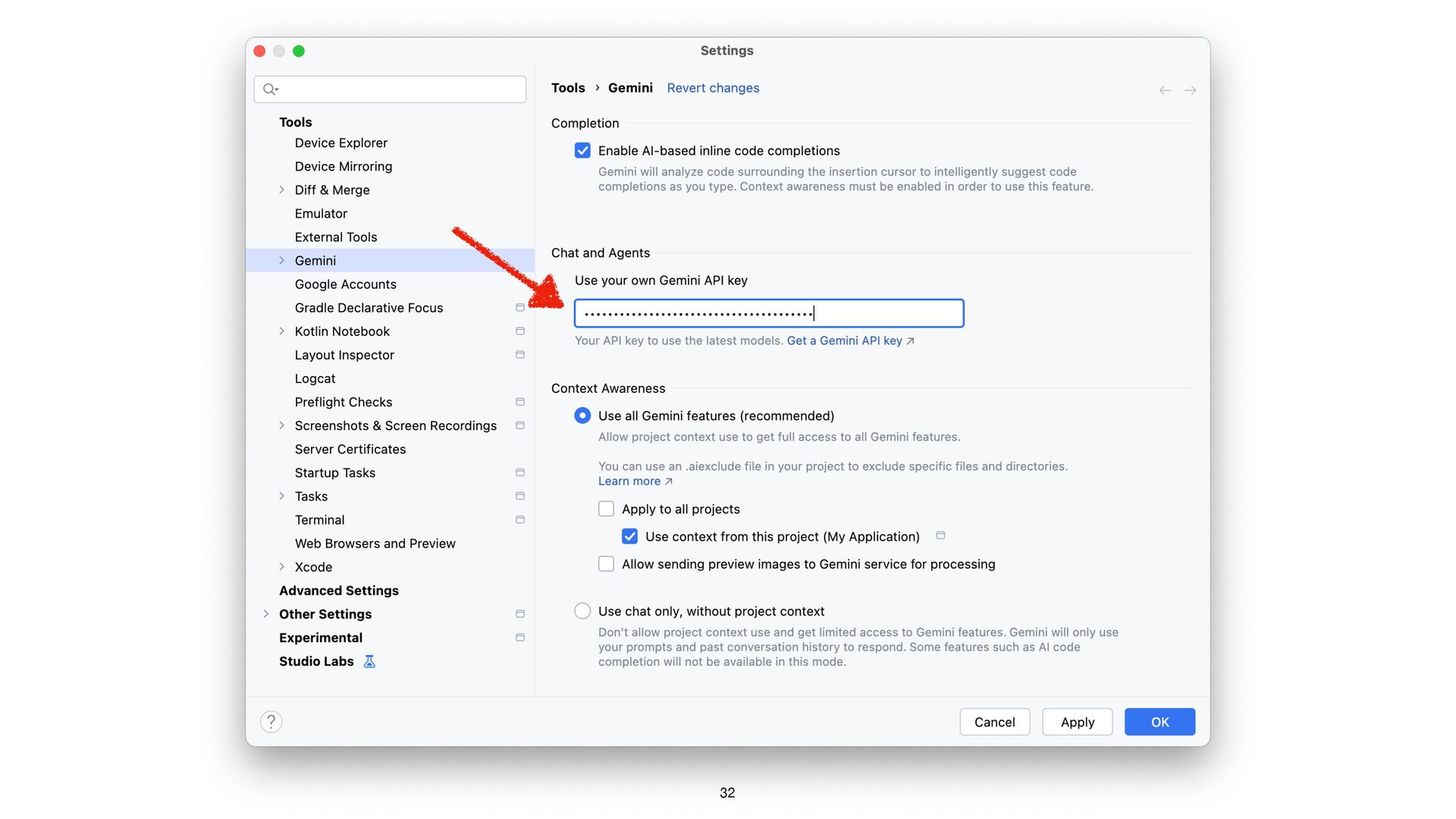Expand the Diff & Merge tree node
Screen dimensions: 1456x819
pyautogui.click(x=282, y=190)
